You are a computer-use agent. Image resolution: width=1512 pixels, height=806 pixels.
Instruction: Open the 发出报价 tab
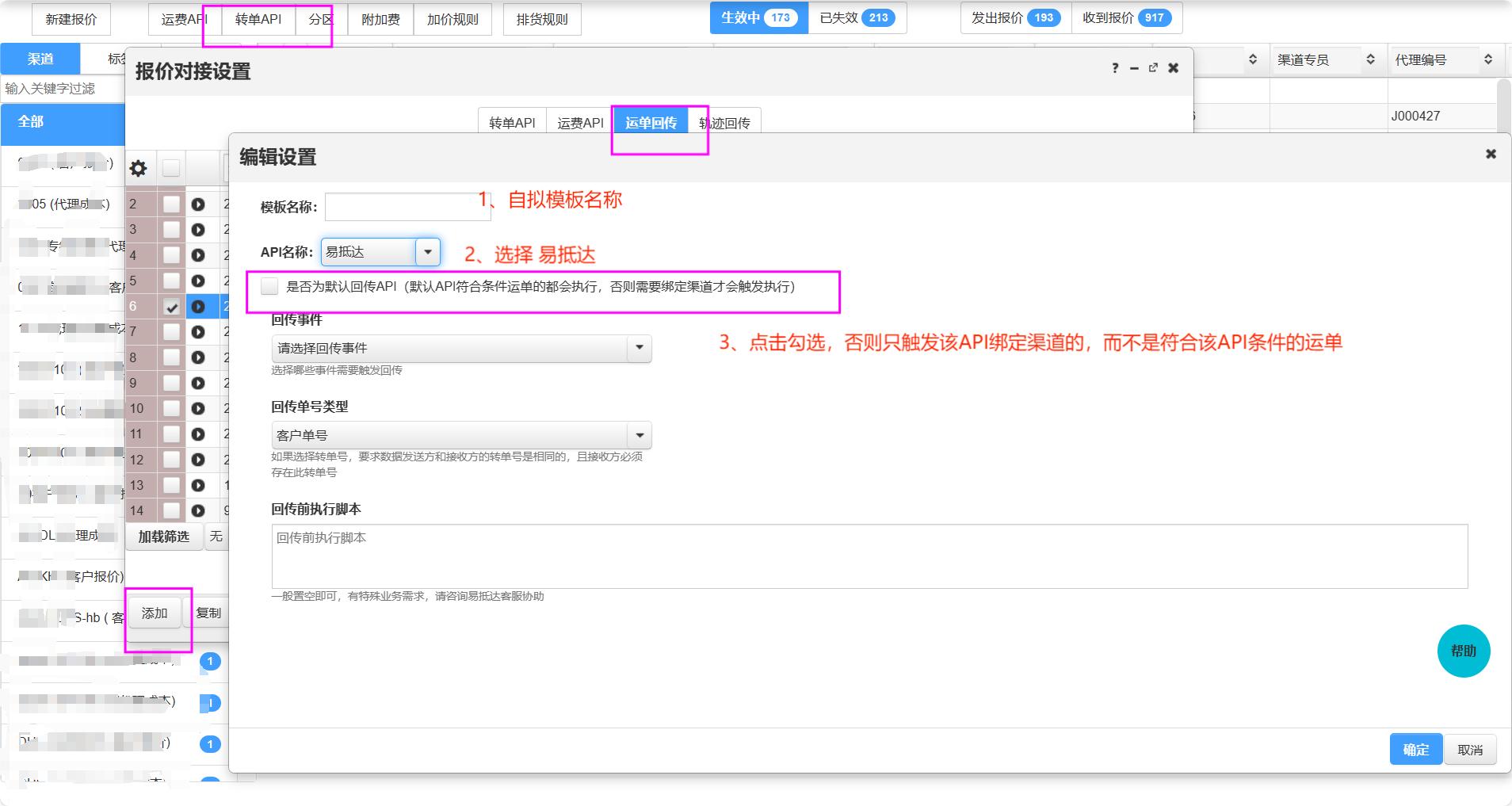tap(1016, 17)
